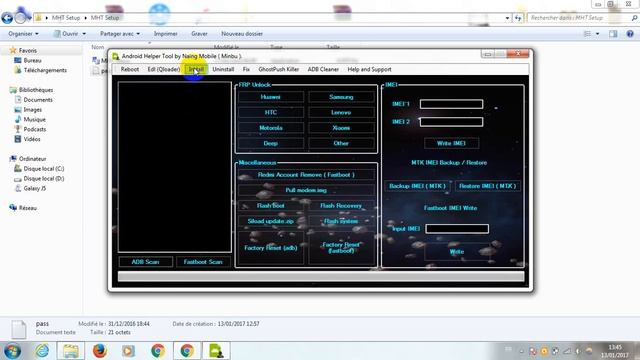Screen dimensions: 640x360
Task: Click Imprimer in Explorer toolbar
Action: pos(166,34)
